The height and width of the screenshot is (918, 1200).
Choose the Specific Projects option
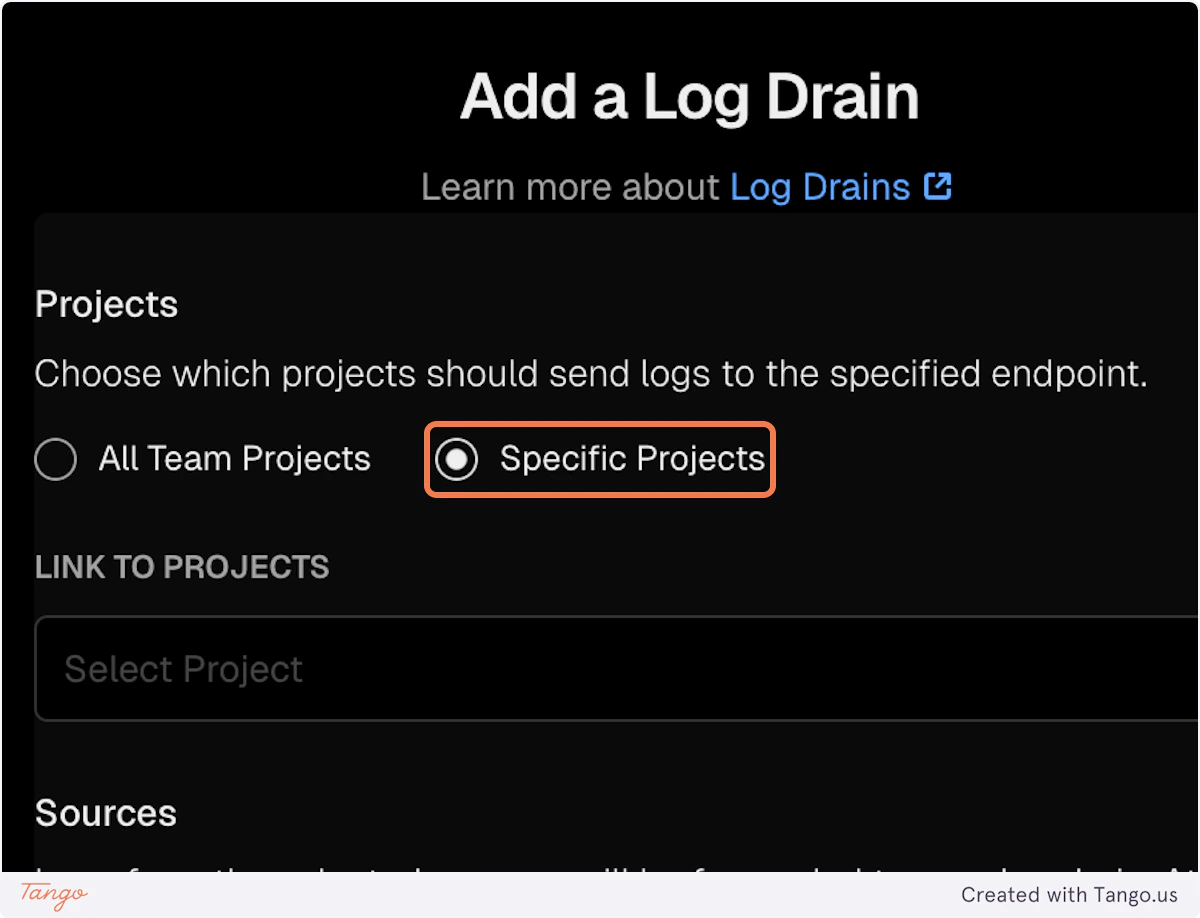(x=458, y=459)
